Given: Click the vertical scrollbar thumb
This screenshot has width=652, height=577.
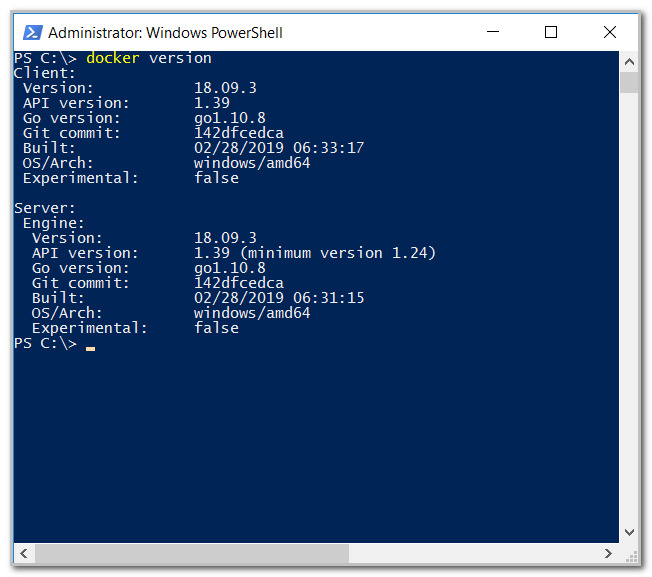Looking at the screenshot, I should 629,82.
